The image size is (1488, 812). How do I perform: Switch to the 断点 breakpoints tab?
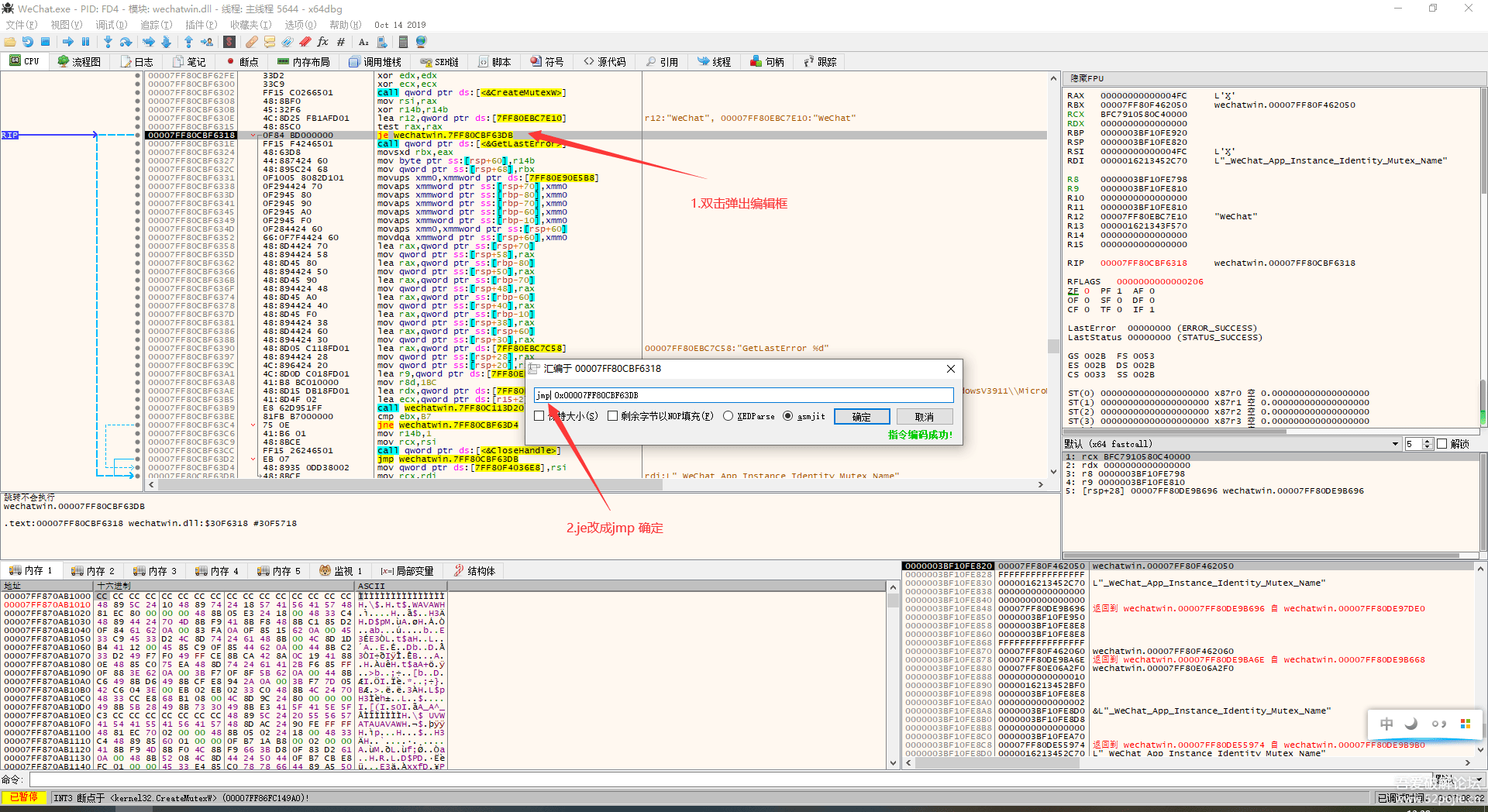[243, 62]
